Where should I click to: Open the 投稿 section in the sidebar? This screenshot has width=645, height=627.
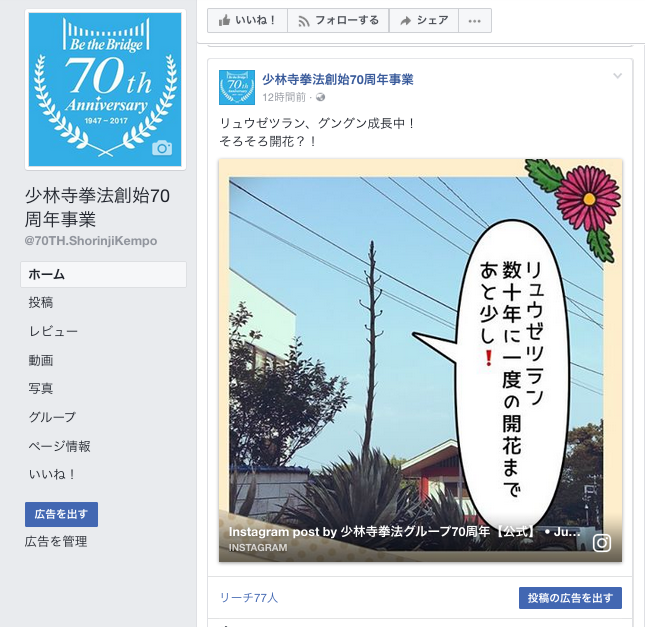coord(41,302)
